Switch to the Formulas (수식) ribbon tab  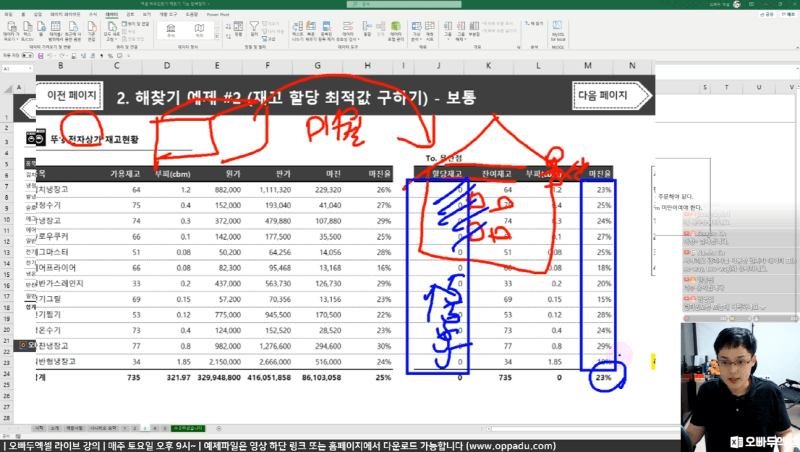click(x=92, y=14)
